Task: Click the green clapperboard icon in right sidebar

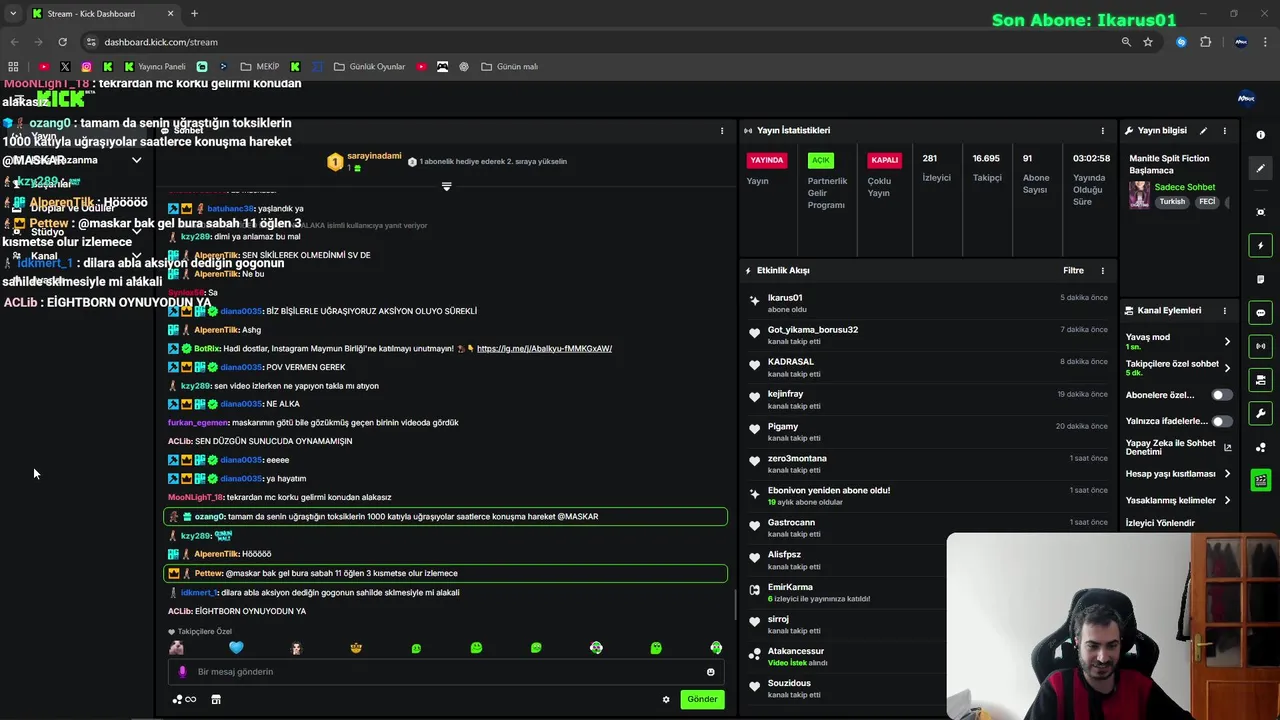Action: point(1260,481)
